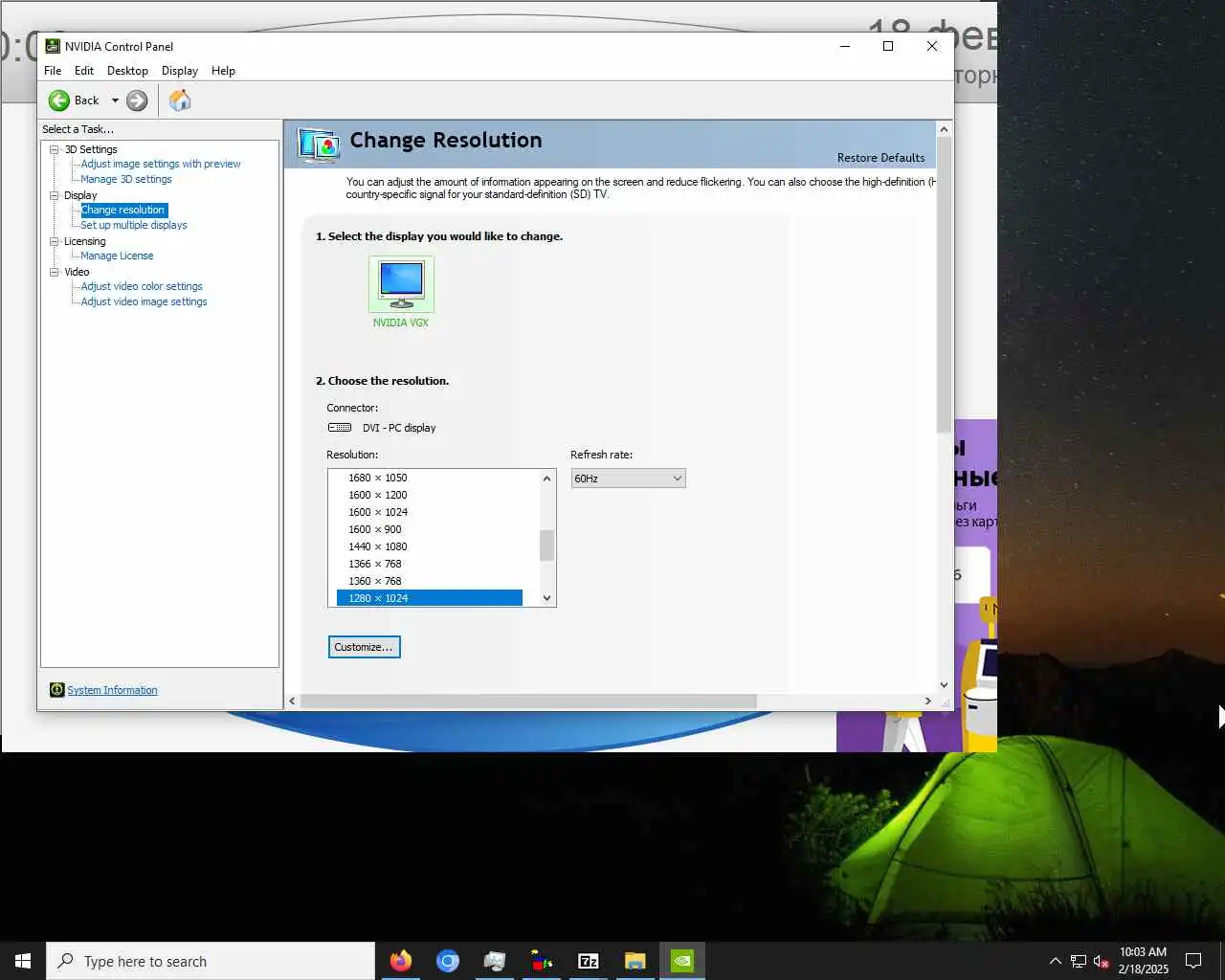Screen dimensions: 1225x980
Task: Open the taskbar app left of 7-Zip
Action: pyautogui.click(x=542, y=961)
